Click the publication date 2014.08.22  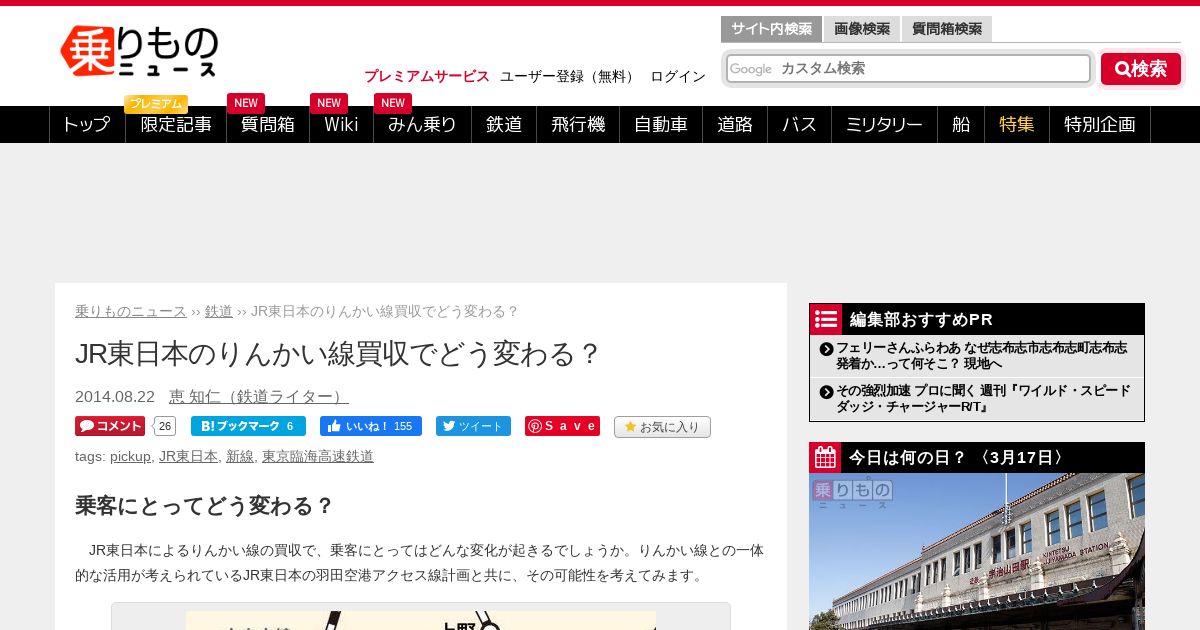pyautogui.click(x=115, y=396)
